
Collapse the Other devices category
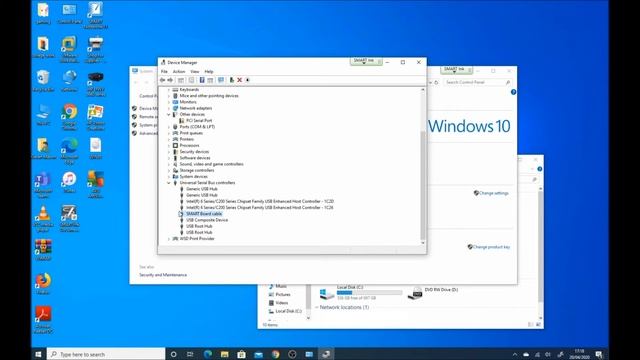point(169,115)
